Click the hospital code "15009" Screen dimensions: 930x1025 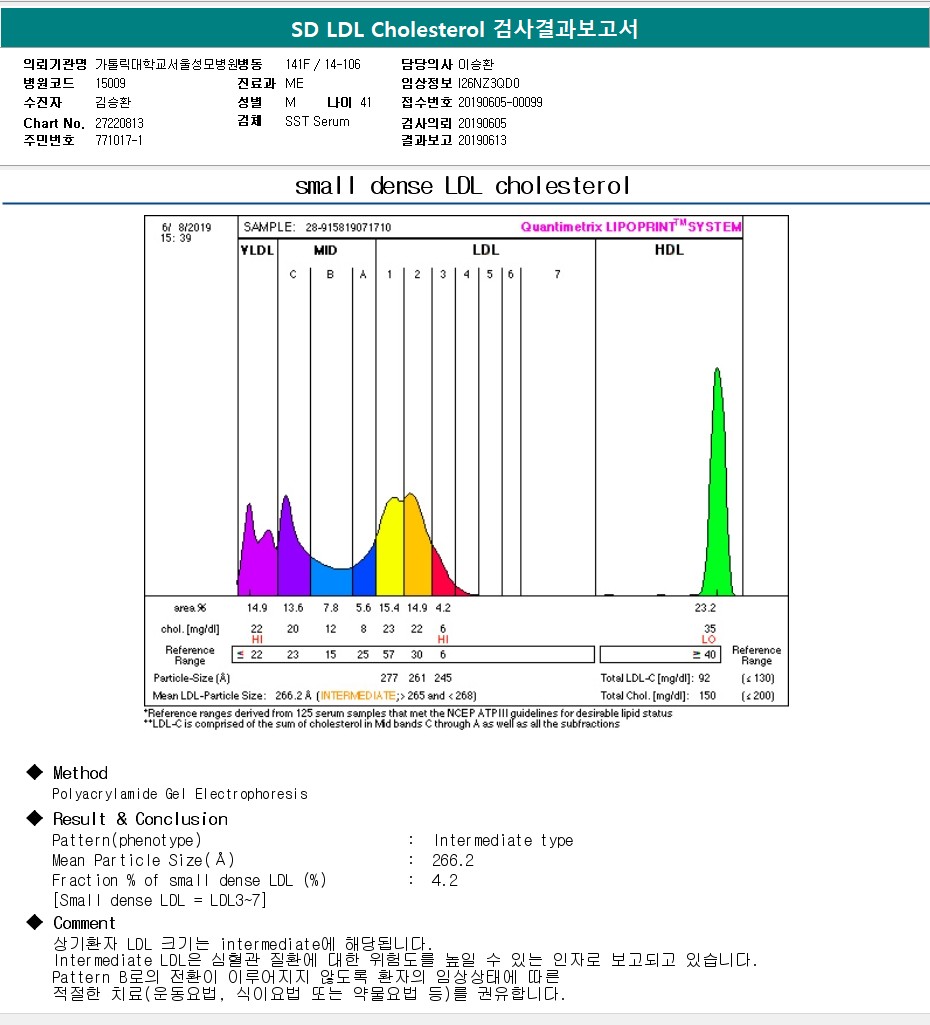coord(110,83)
